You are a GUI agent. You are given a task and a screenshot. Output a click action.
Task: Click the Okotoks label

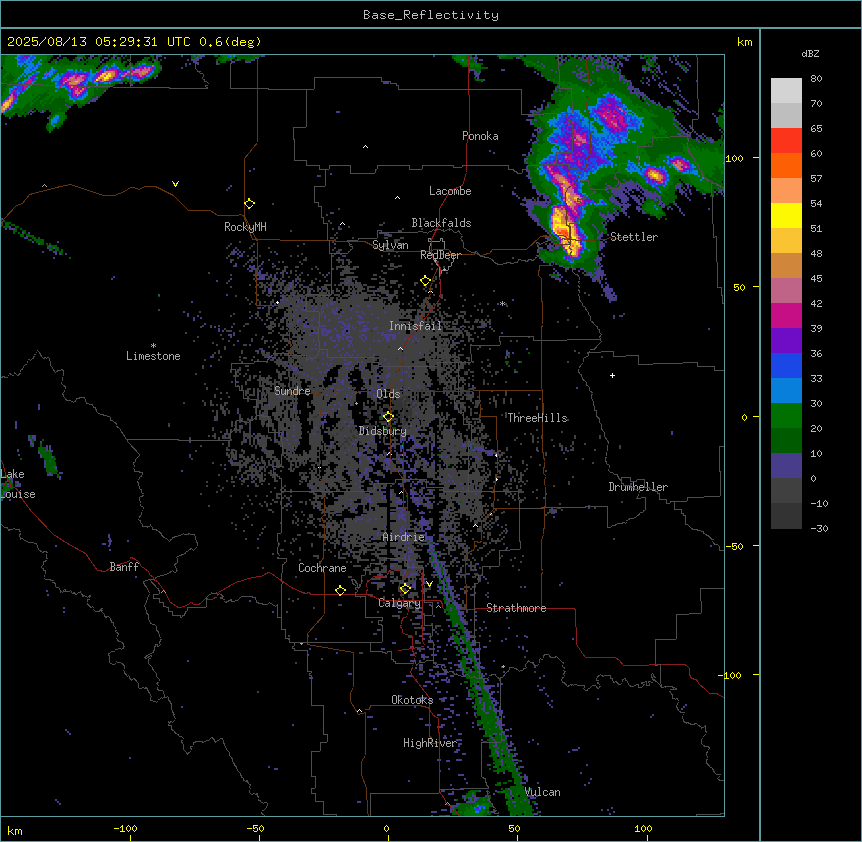tap(412, 700)
